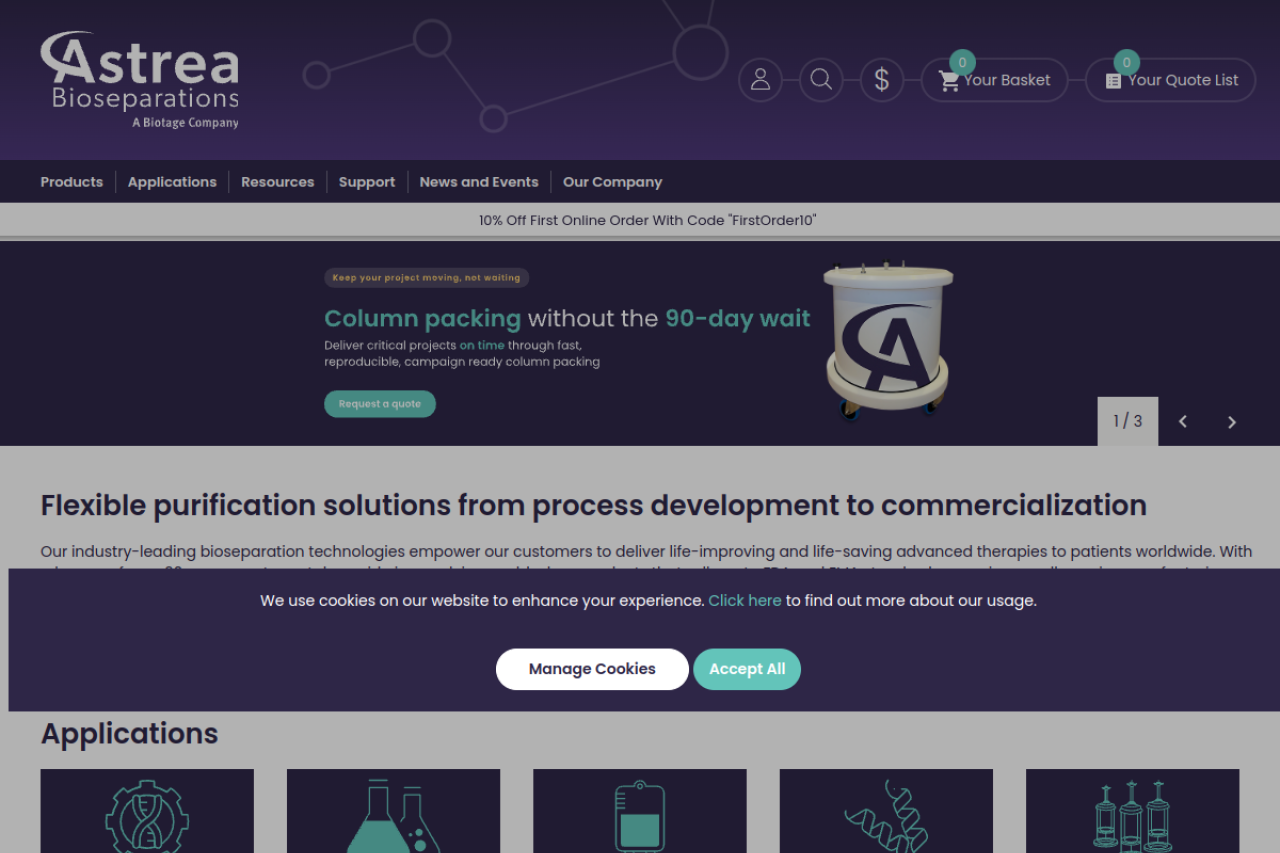Open the Products menu
The height and width of the screenshot is (853, 1280).
click(x=72, y=182)
